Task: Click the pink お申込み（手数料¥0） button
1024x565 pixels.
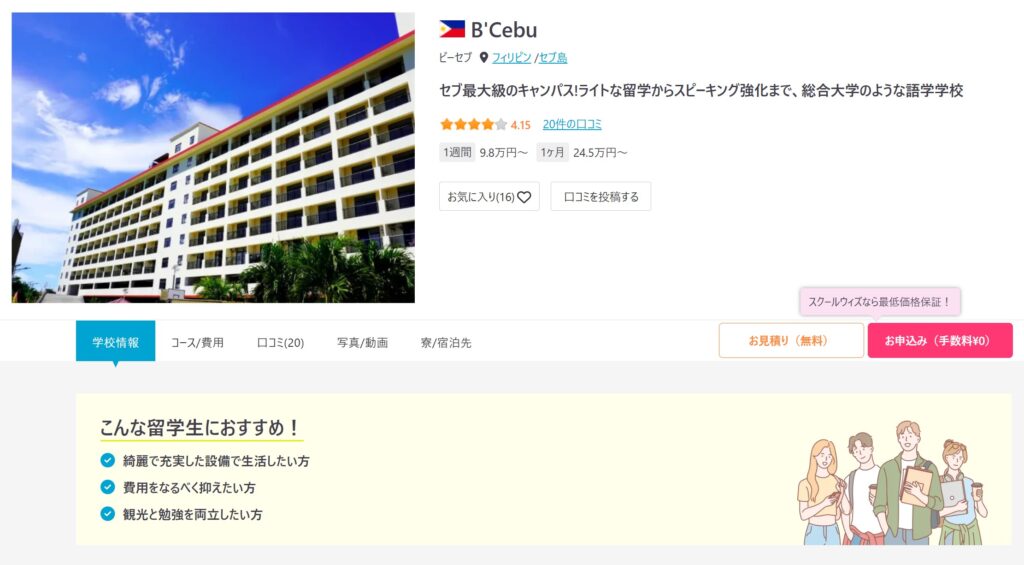Action: tap(940, 340)
